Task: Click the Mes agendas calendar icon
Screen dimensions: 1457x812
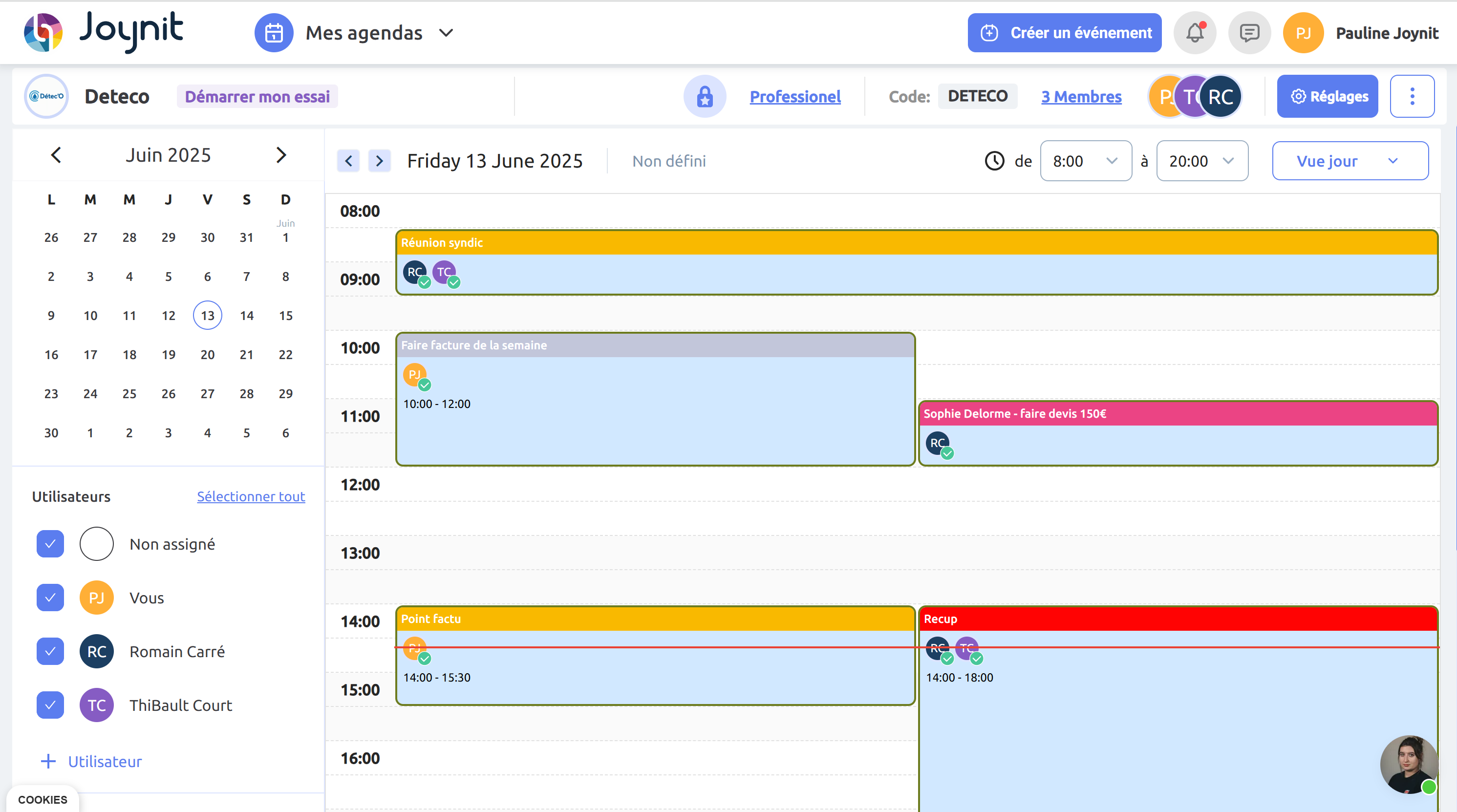Action: click(x=274, y=33)
